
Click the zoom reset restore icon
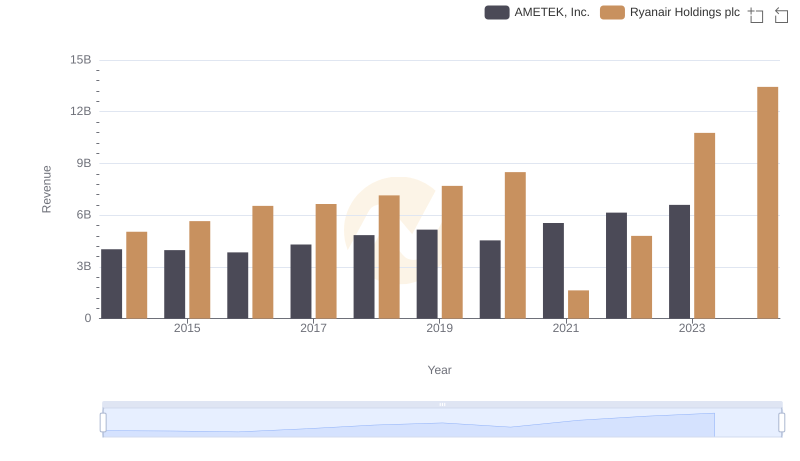781,15
